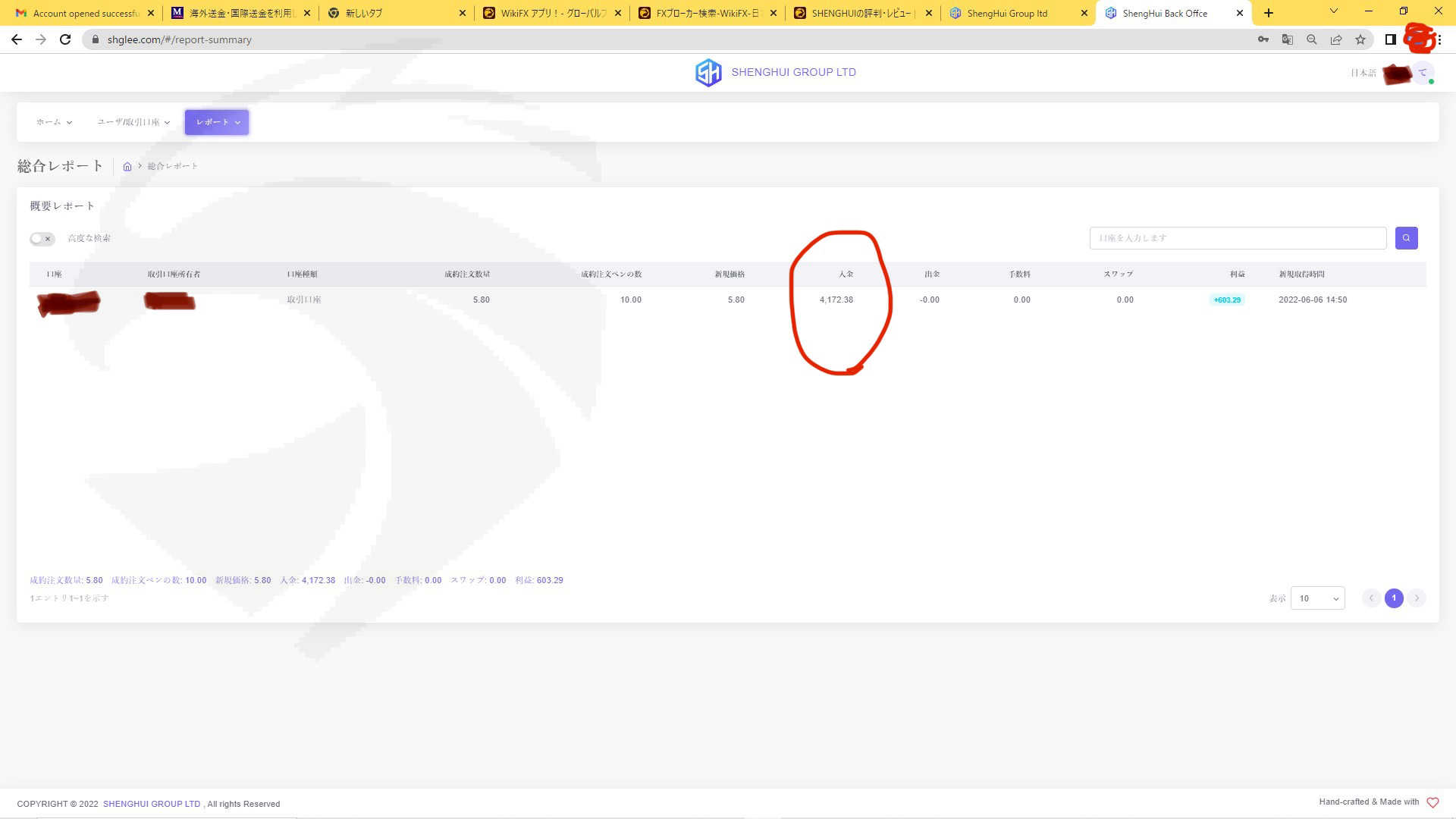Screen dimensions: 1456x819
Task: Click the ShengHui Group logo icon
Action: click(x=708, y=73)
